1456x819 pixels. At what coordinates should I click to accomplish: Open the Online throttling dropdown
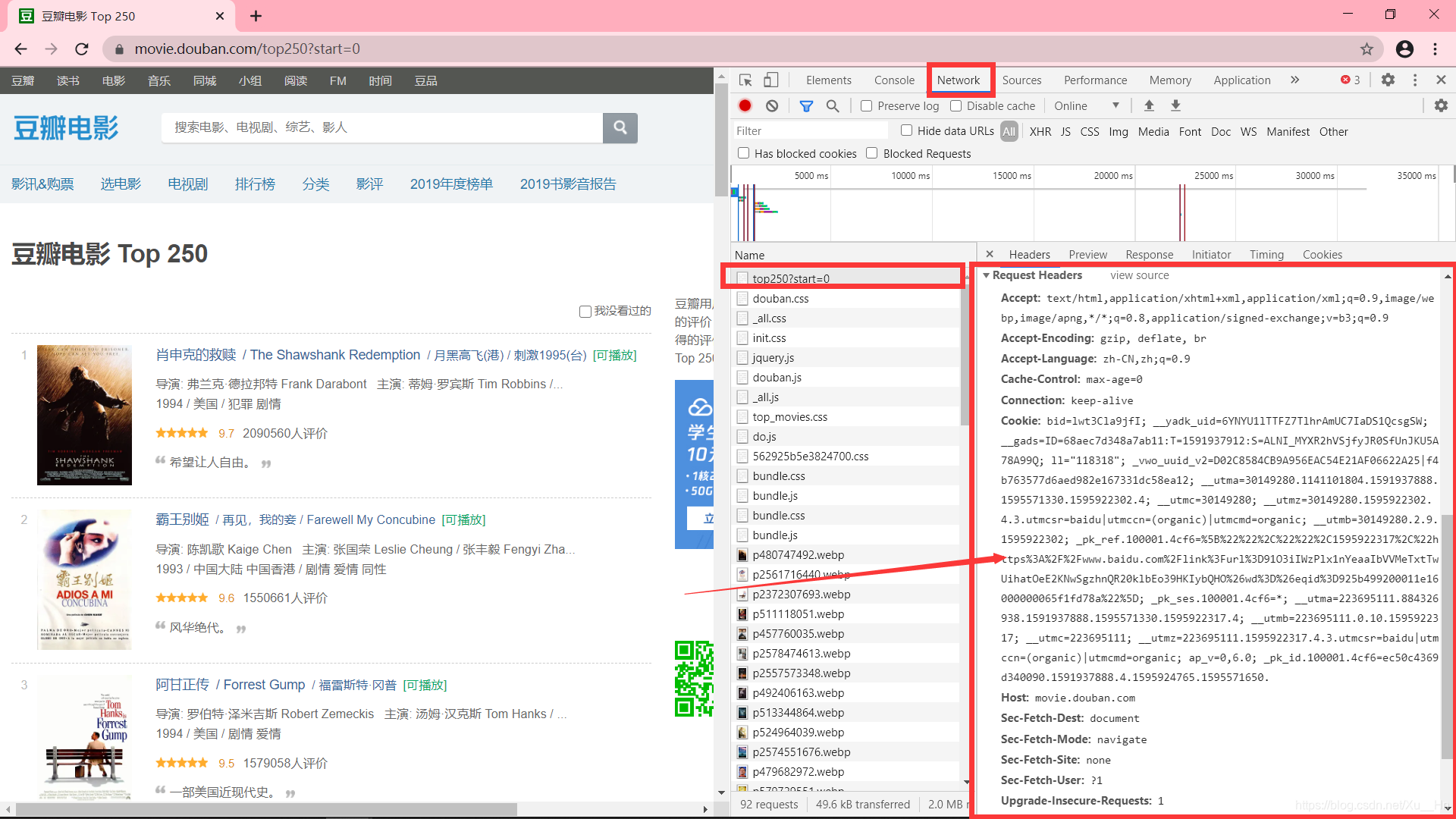coord(1086,106)
